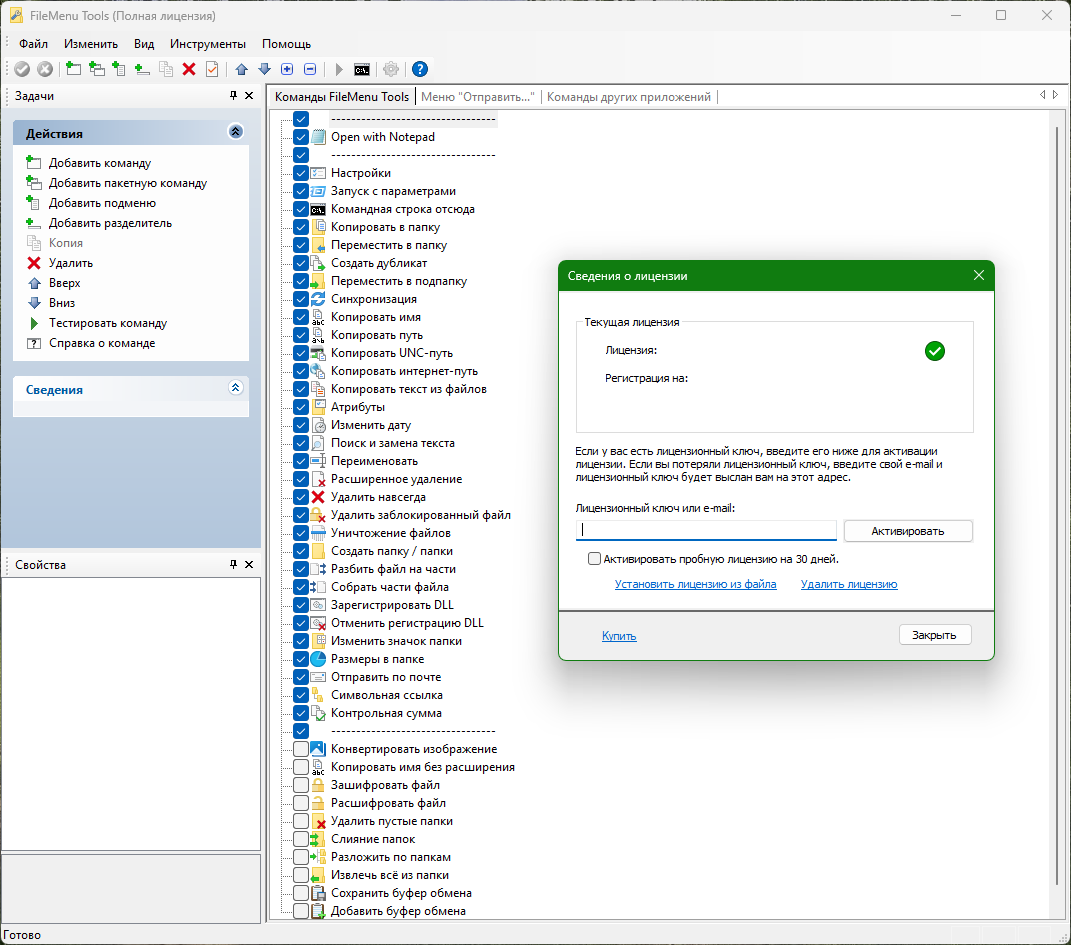Click the red Delete X toolbar icon
This screenshot has width=1071, height=945.
click(189, 69)
